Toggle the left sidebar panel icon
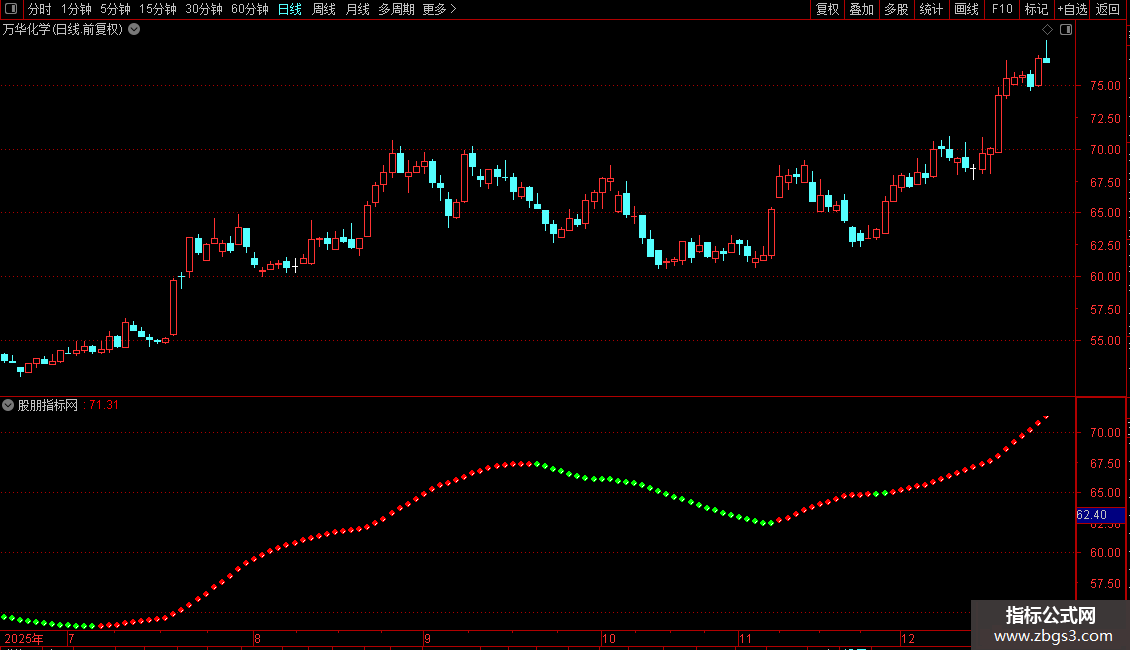 12,9
